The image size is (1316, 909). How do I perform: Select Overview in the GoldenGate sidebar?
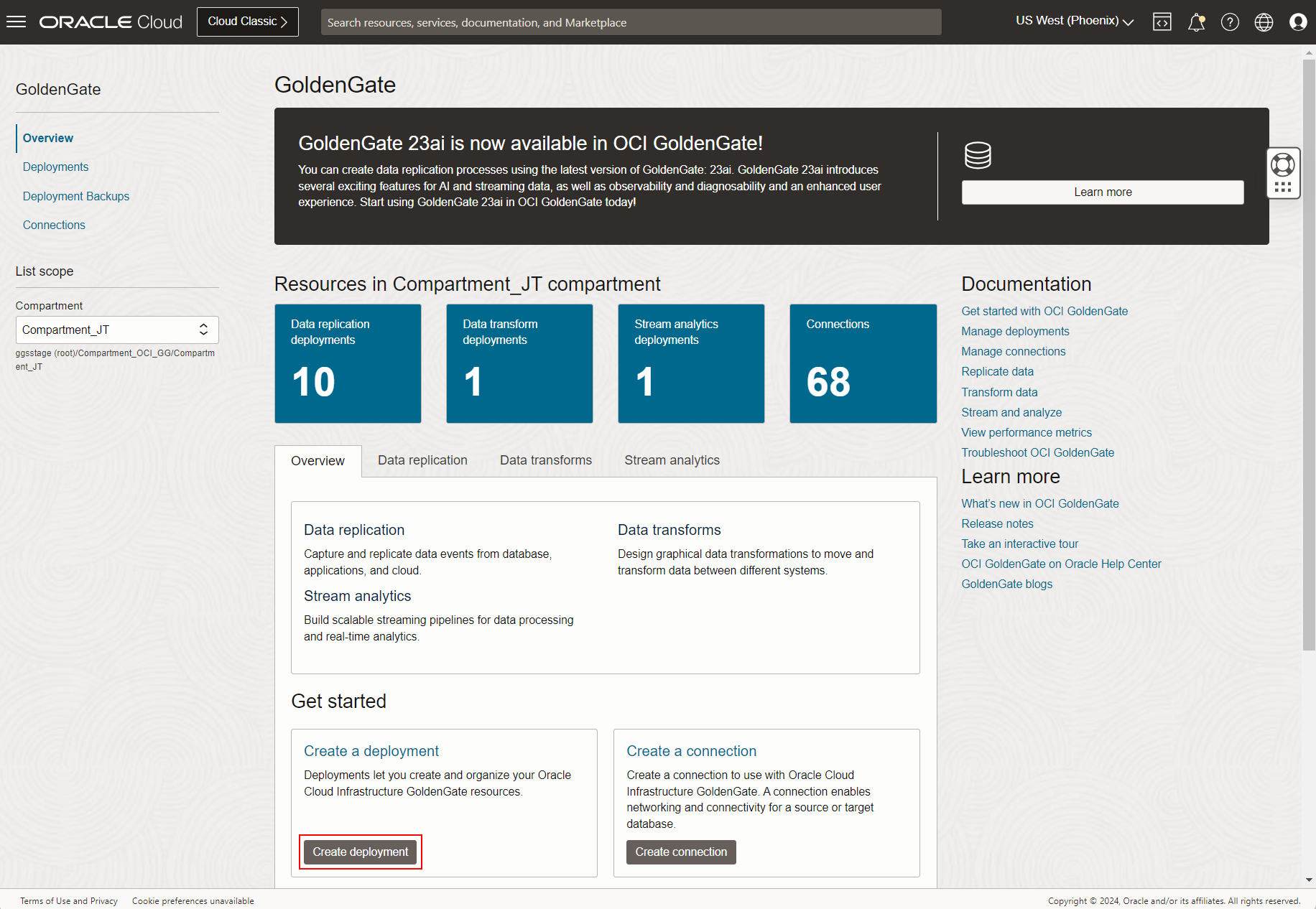(x=48, y=138)
